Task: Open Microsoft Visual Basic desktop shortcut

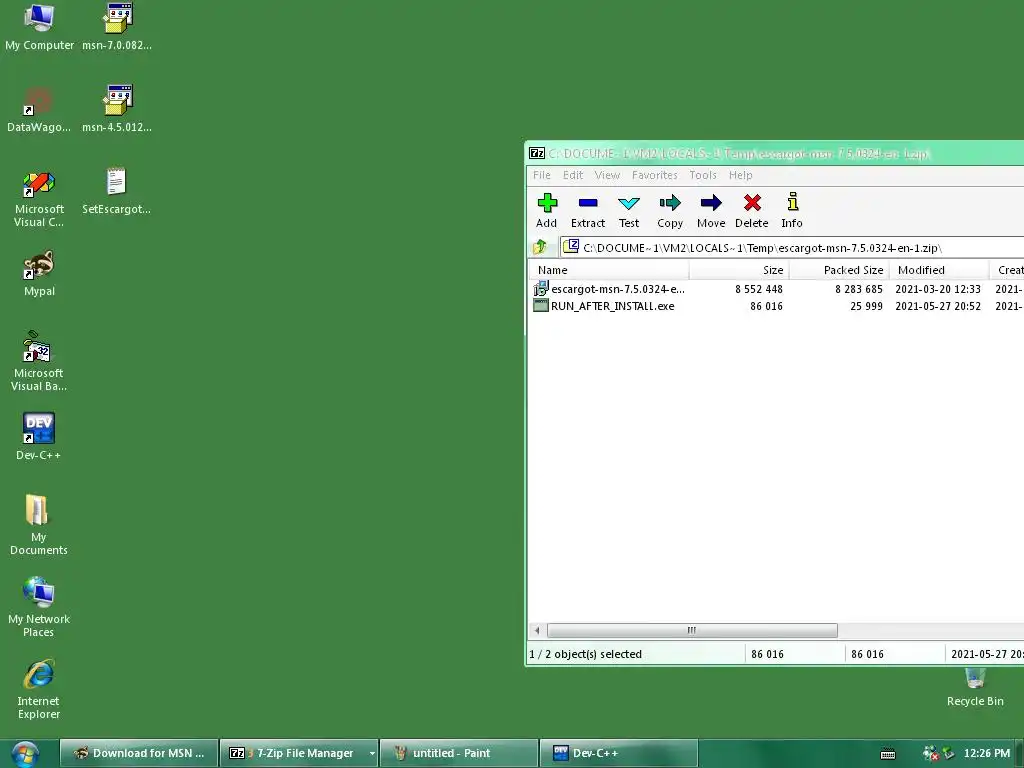Action: [39, 361]
